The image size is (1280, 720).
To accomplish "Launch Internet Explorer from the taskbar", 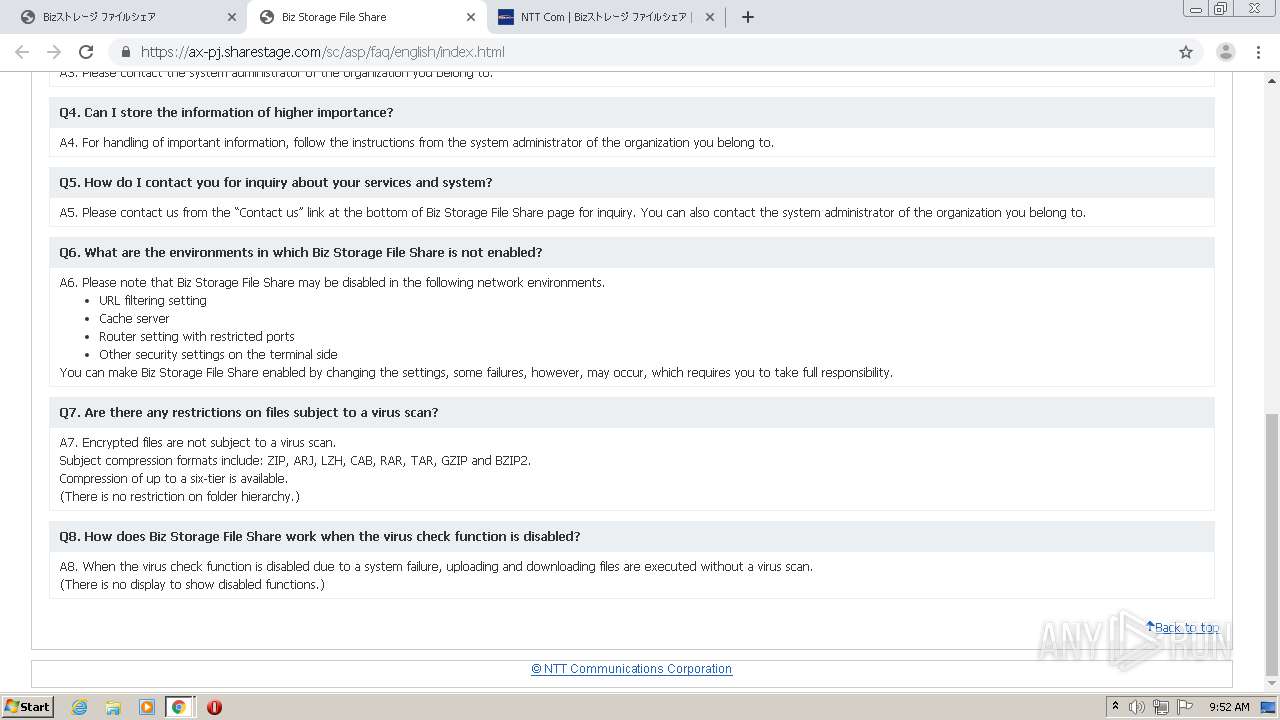I will click(79, 707).
